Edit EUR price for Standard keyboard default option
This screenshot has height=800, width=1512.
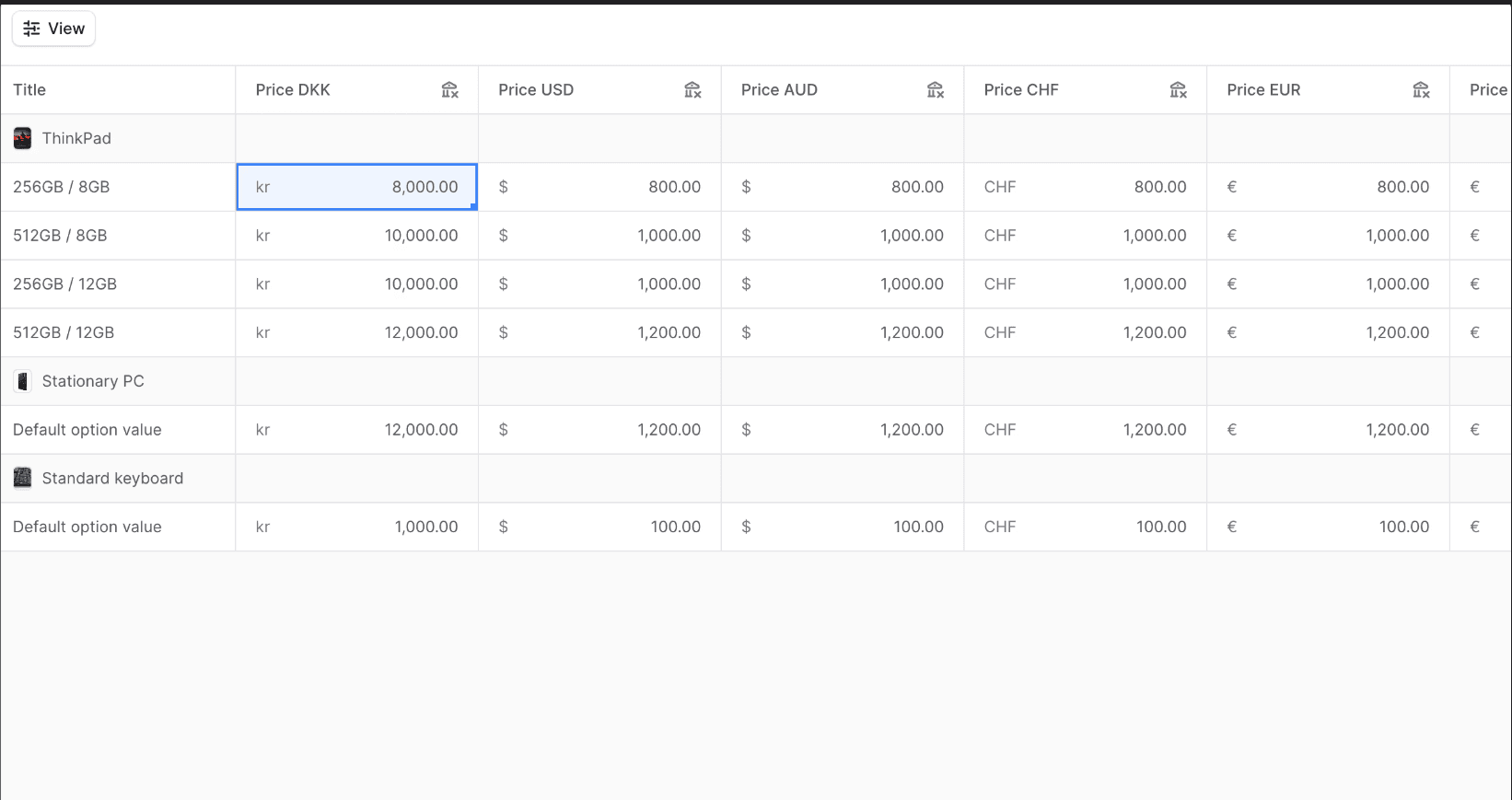[1330, 527]
